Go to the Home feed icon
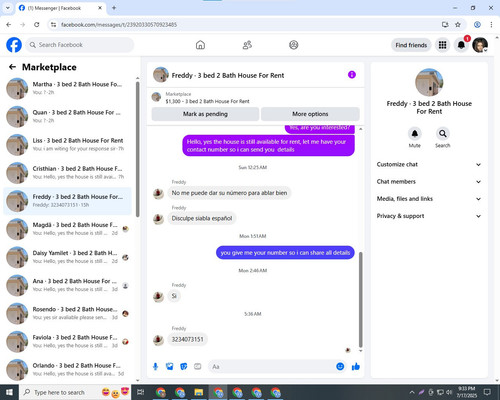 (x=200, y=45)
